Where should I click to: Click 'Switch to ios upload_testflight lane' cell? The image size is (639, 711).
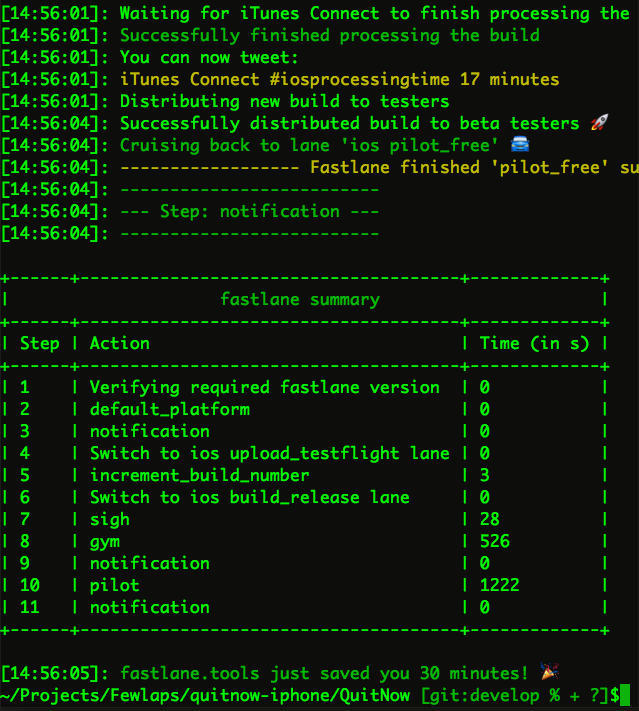point(270,453)
